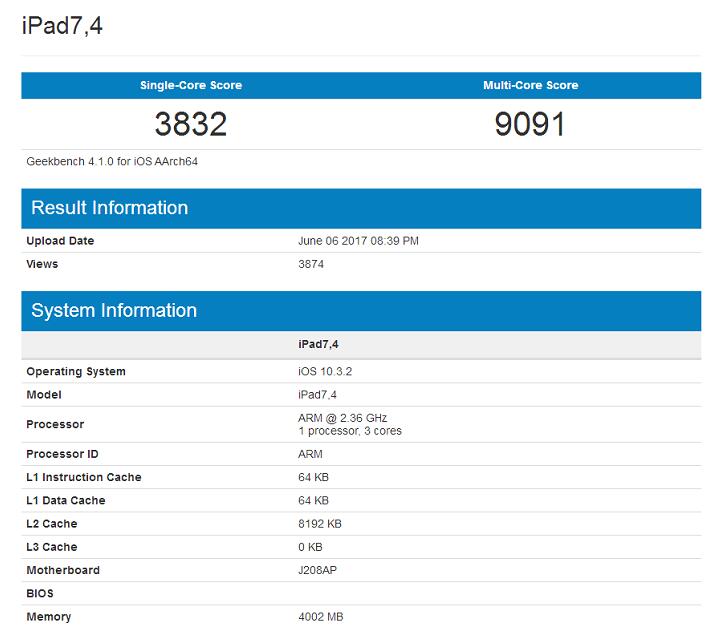This screenshot has height=632, width=722.
Task: Click the iPad7,4 page title
Action: pyautogui.click(x=62, y=25)
